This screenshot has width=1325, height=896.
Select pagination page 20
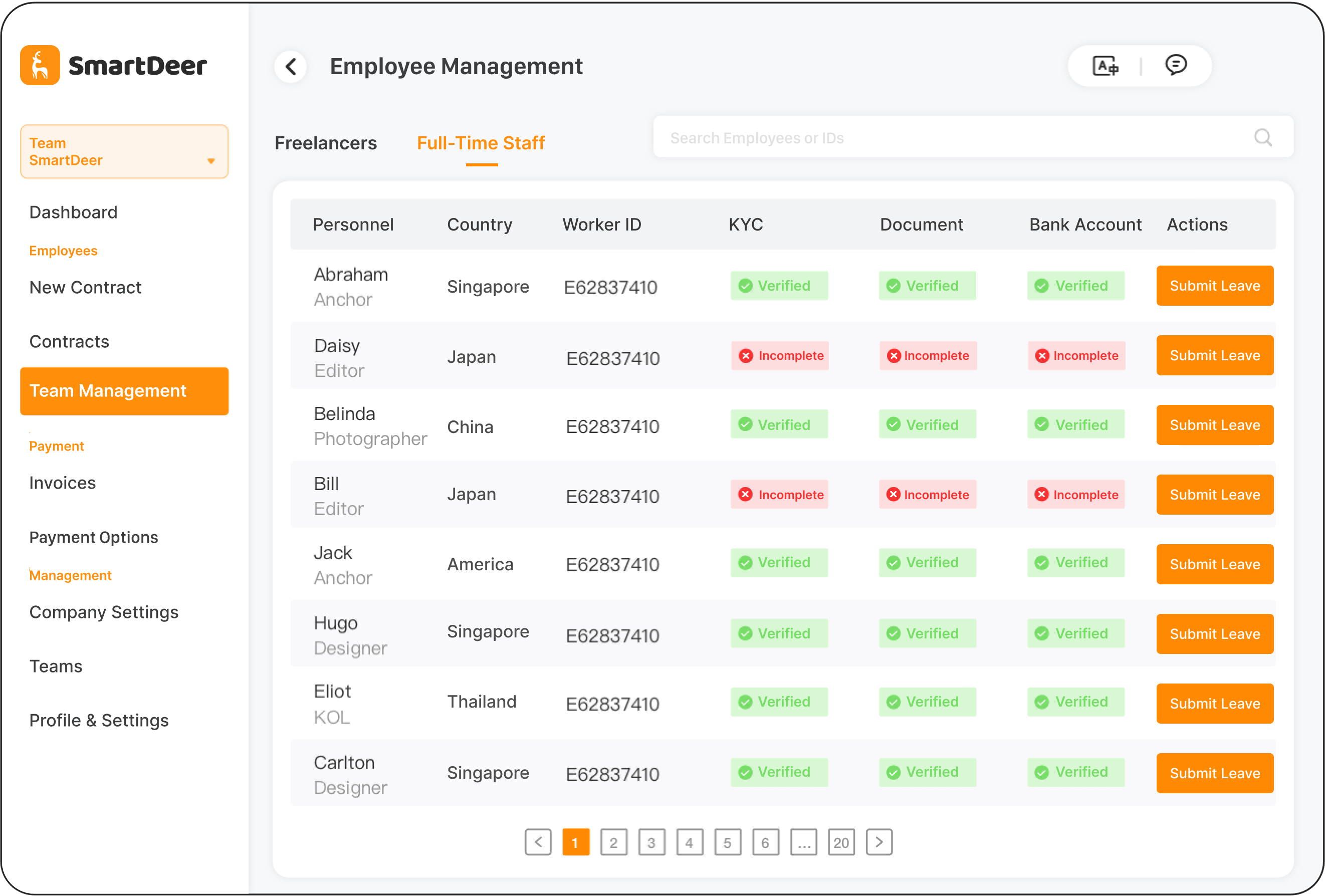point(840,842)
